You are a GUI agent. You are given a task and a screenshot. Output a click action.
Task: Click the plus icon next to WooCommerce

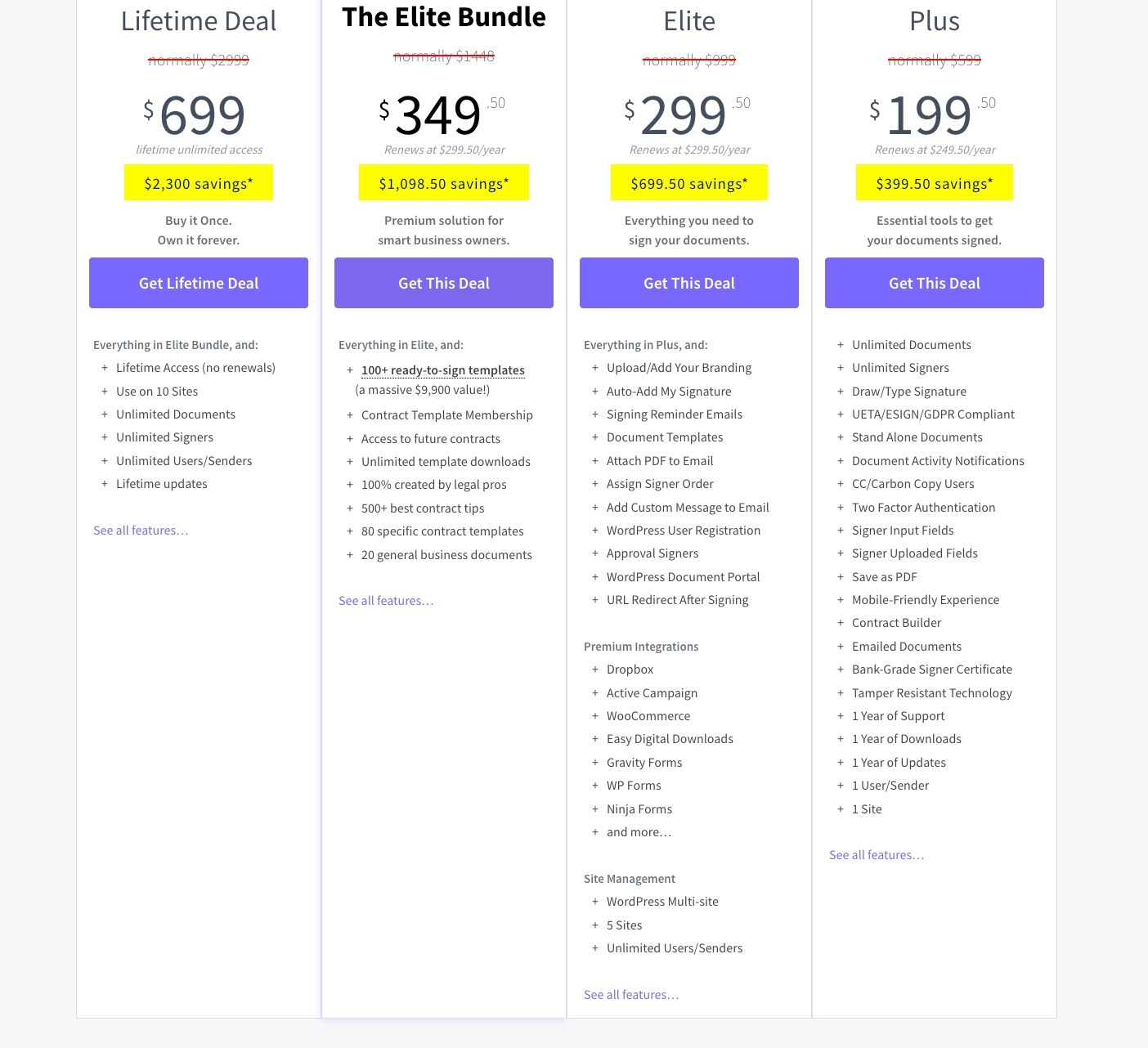[x=595, y=716]
